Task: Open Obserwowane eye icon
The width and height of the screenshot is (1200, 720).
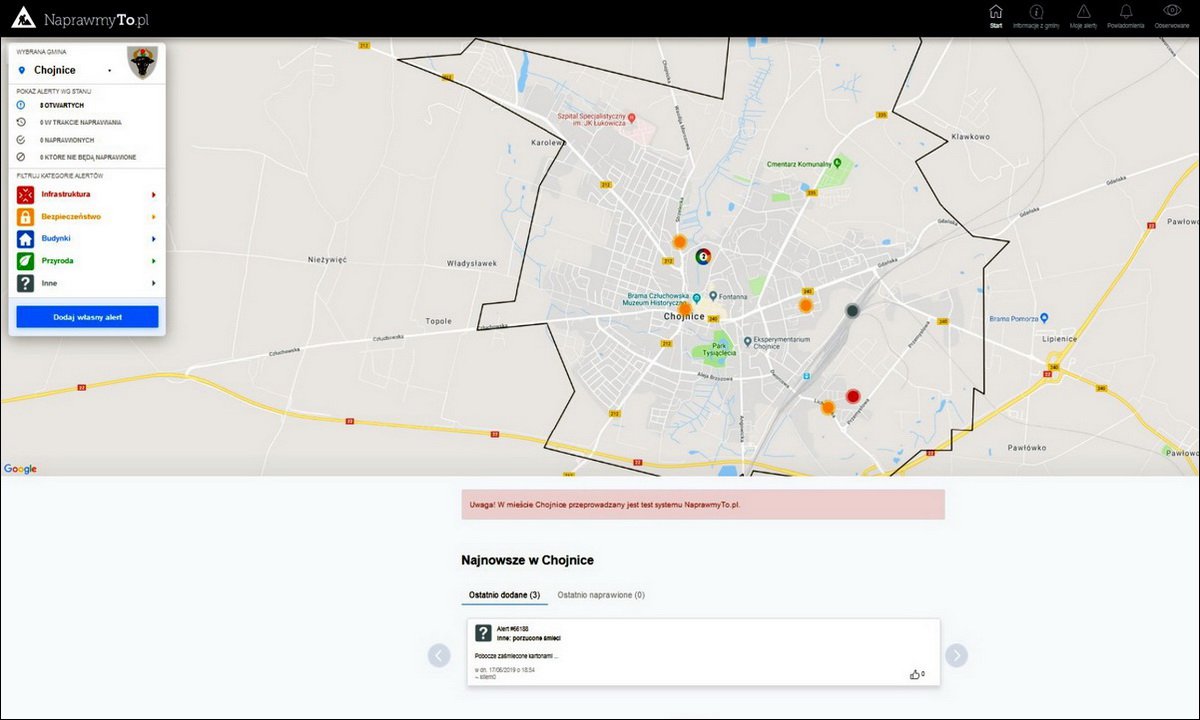Action: click(x=1171, y=13)
